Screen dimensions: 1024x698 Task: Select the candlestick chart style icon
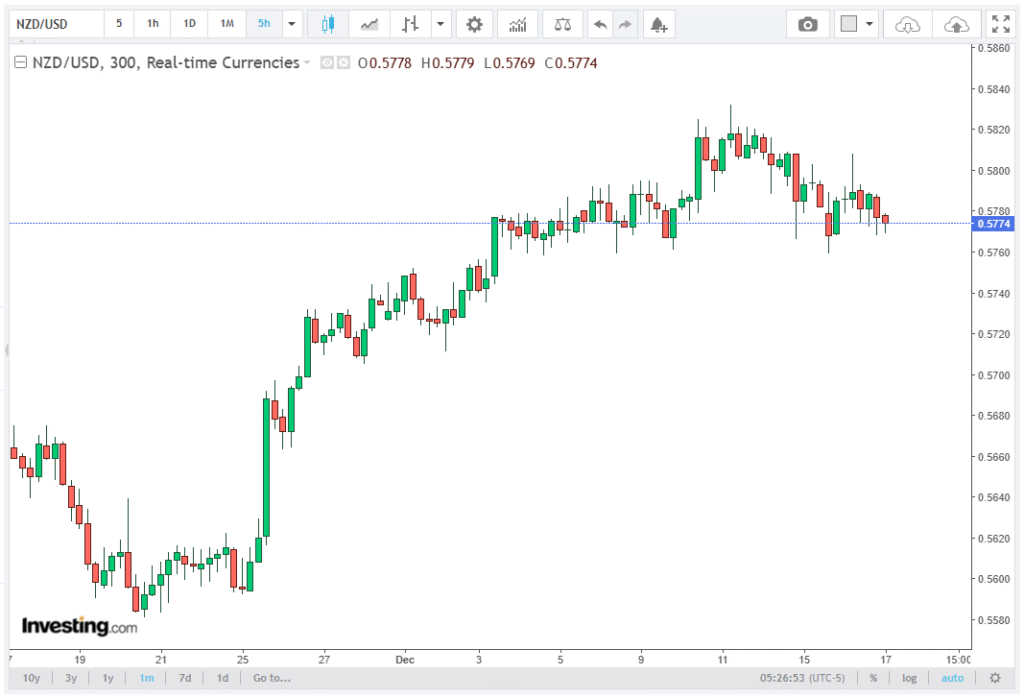tap(327, 24)
